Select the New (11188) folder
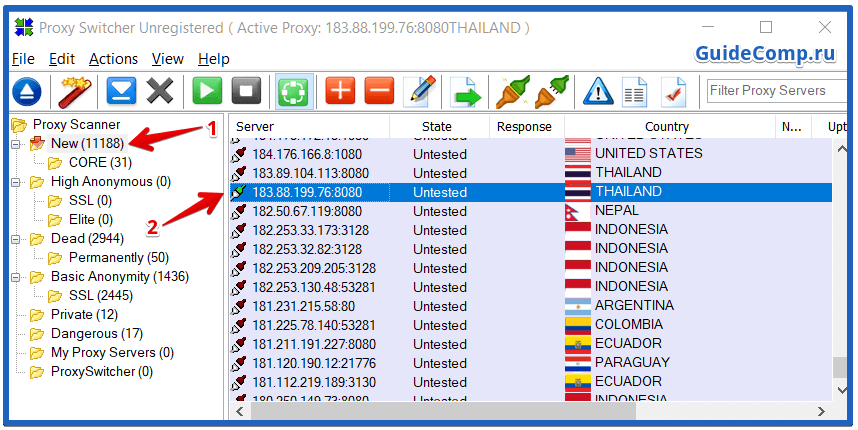Image resolution: width=858 pixels, height=430 pixels. coord(88,144)
